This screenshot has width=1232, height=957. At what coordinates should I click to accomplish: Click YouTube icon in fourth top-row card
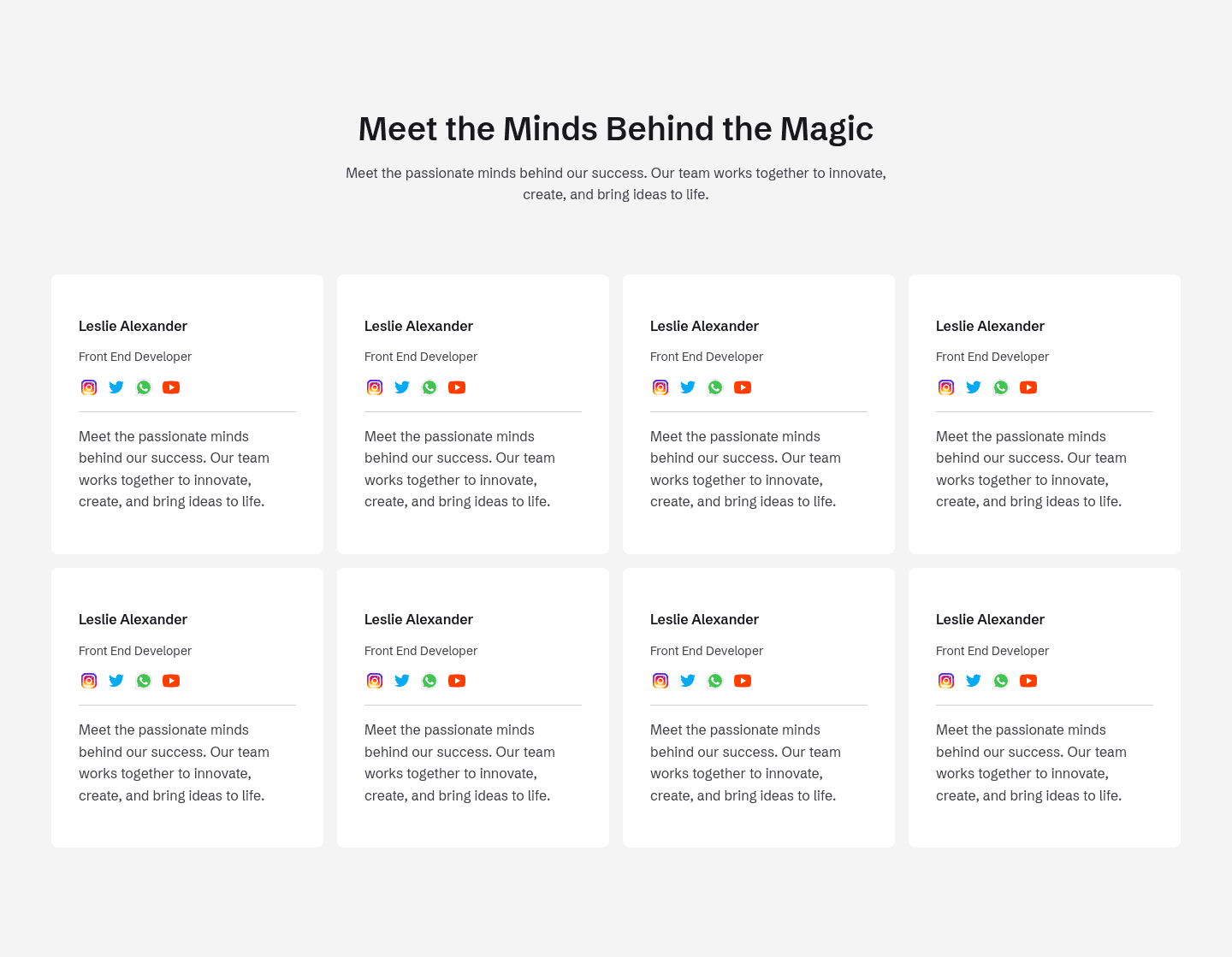pos(1028,387)
